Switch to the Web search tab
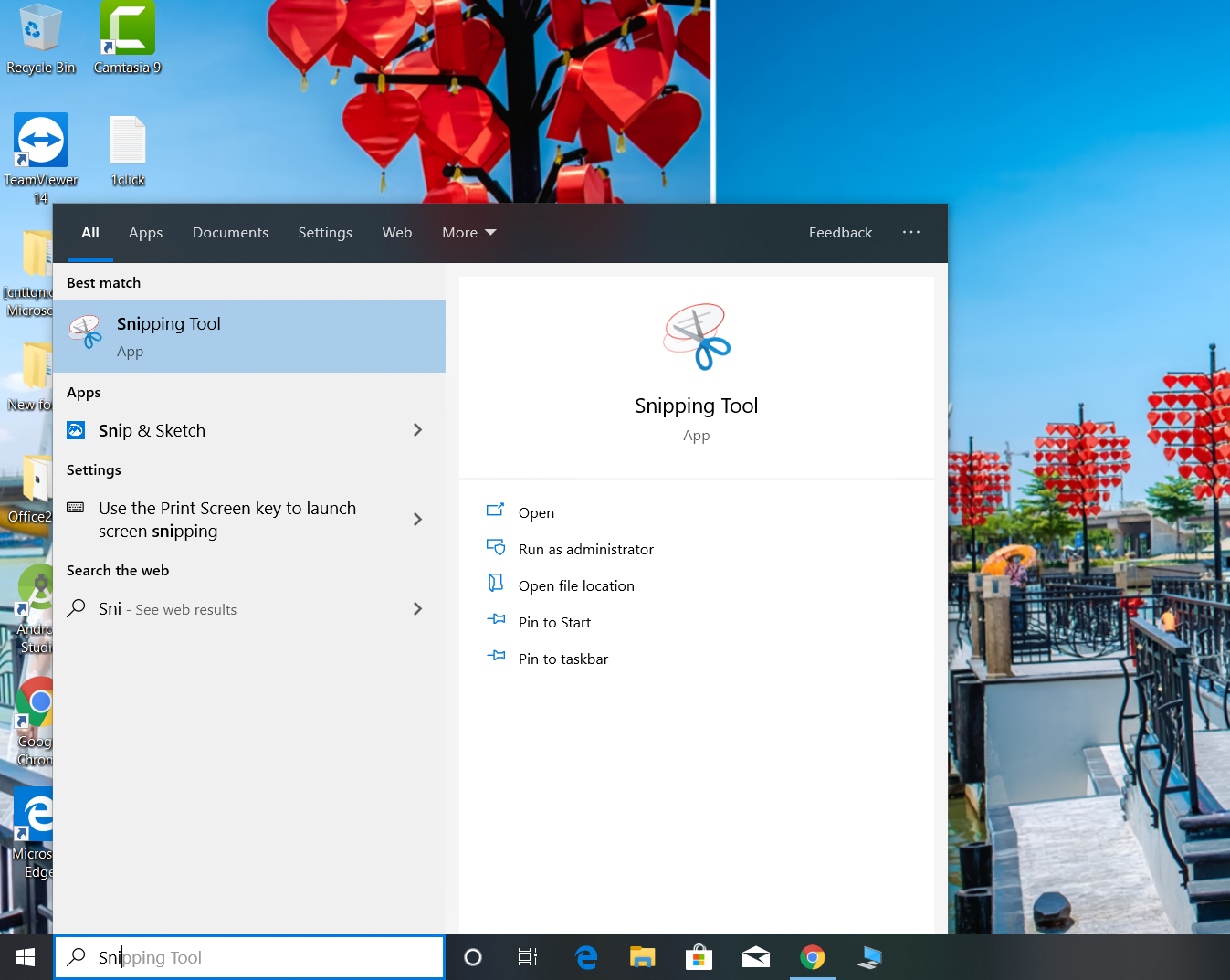 pyautogui.click(x=397, y=233)
